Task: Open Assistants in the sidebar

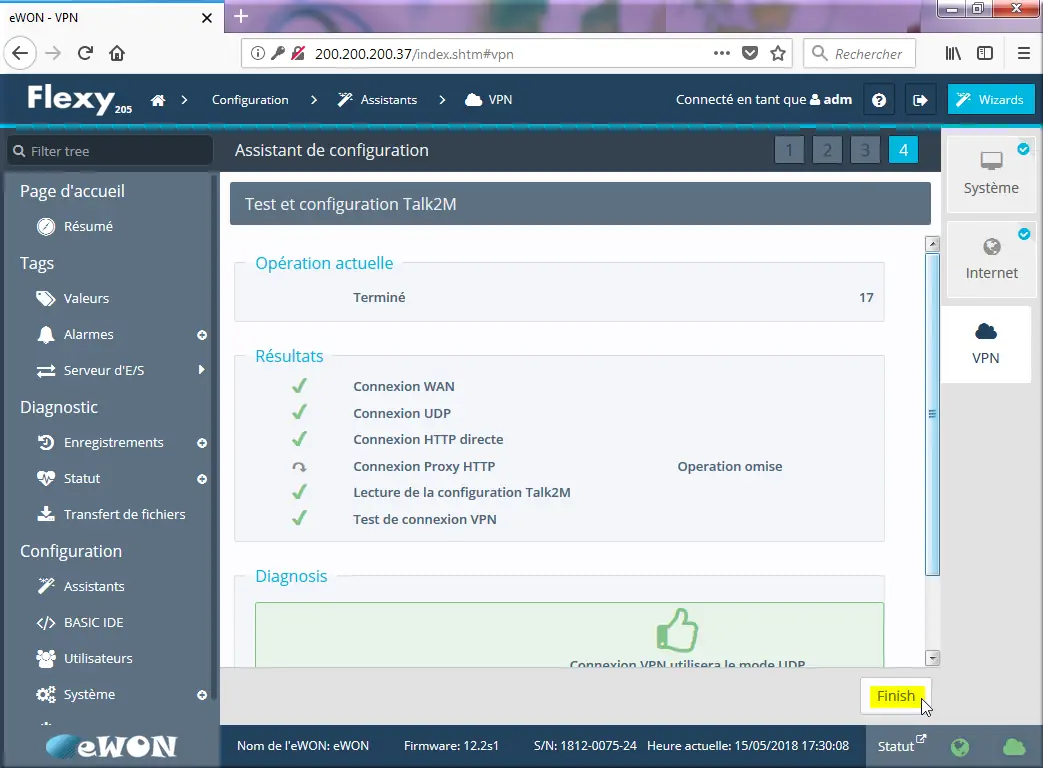Action: click(x=94, y=586)
